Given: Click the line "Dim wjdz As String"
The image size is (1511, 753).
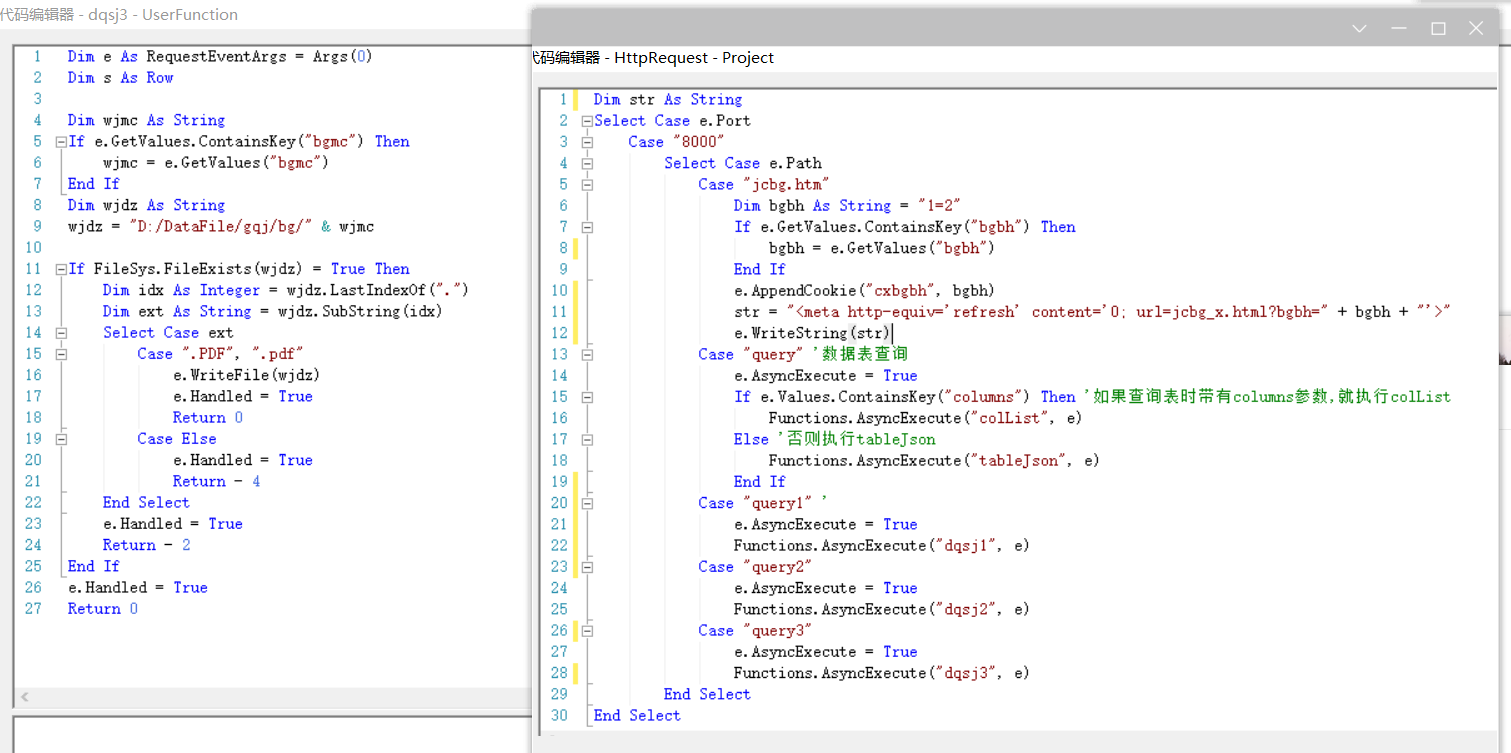Looking at the screenshot, I should coord(146,206).
